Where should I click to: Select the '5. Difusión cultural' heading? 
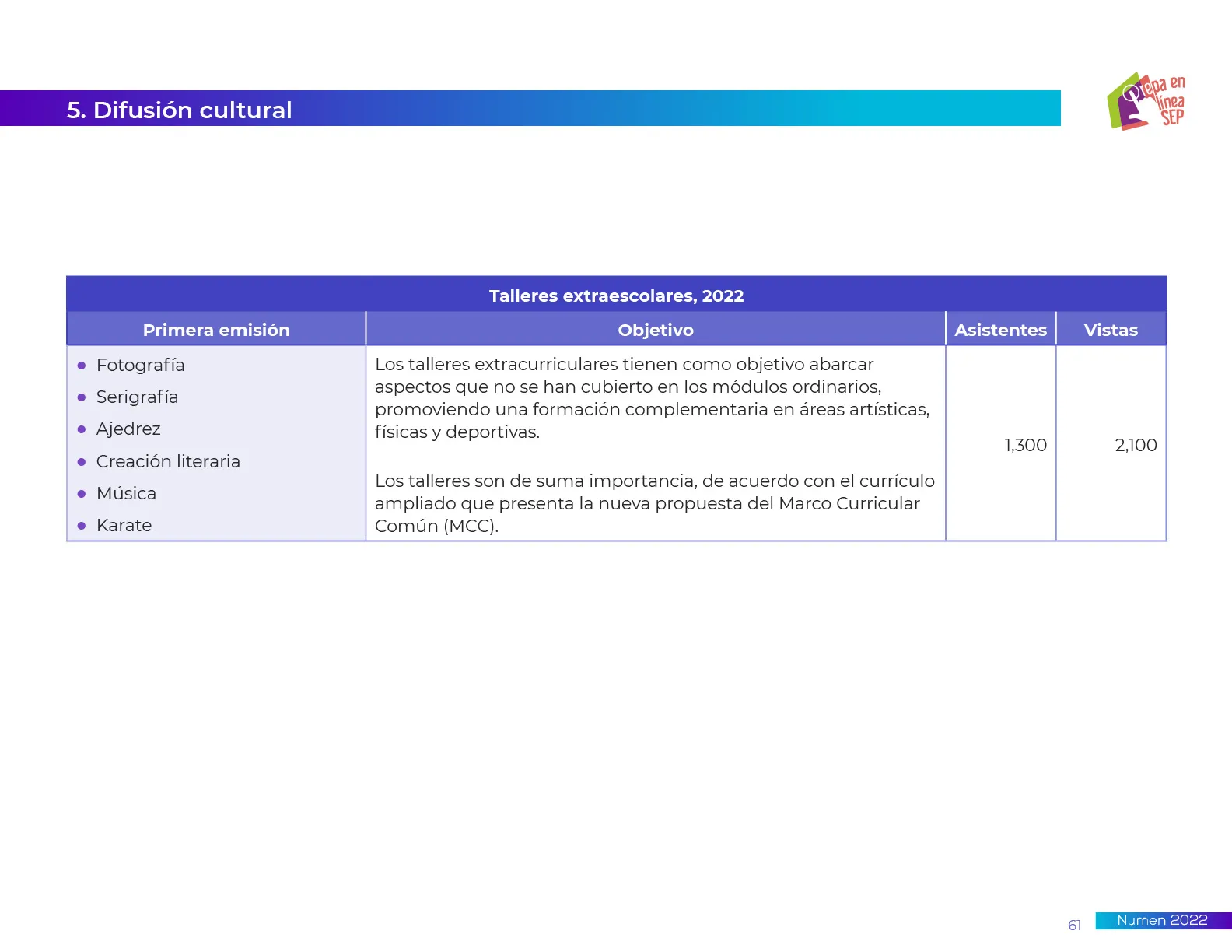pos(180,110)
